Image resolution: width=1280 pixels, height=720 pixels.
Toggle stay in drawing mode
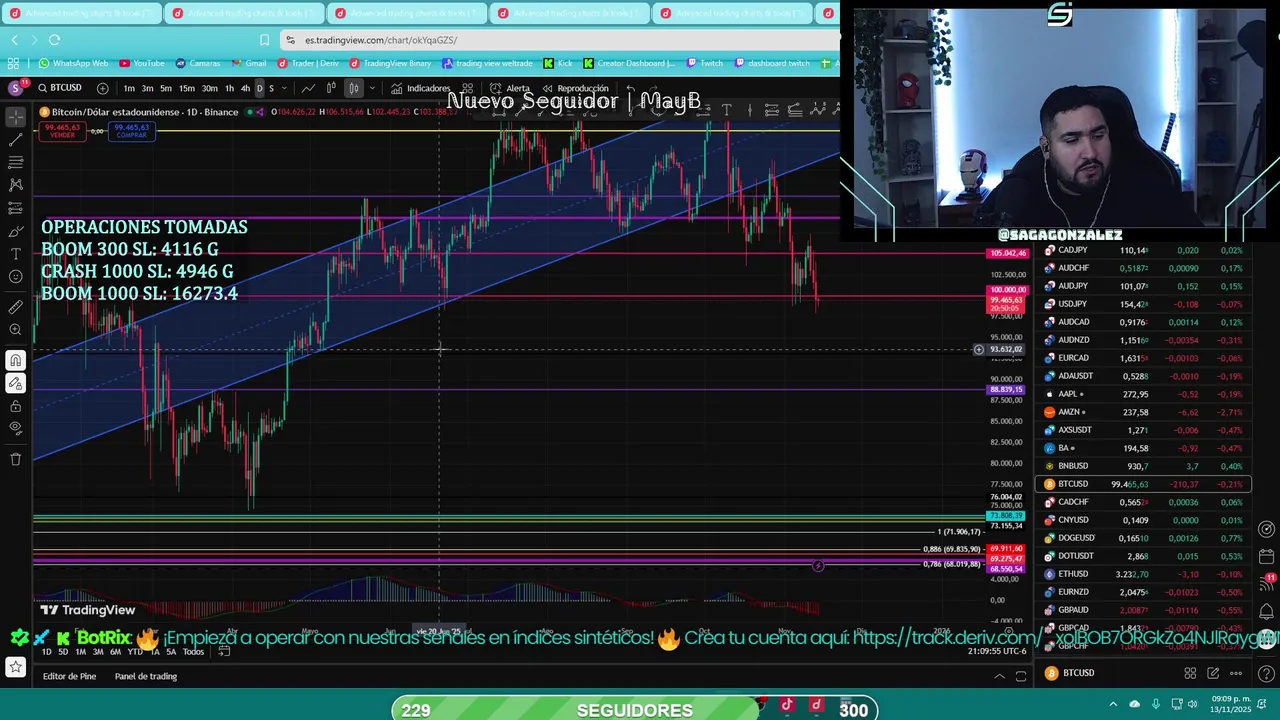tap(16, 383)
